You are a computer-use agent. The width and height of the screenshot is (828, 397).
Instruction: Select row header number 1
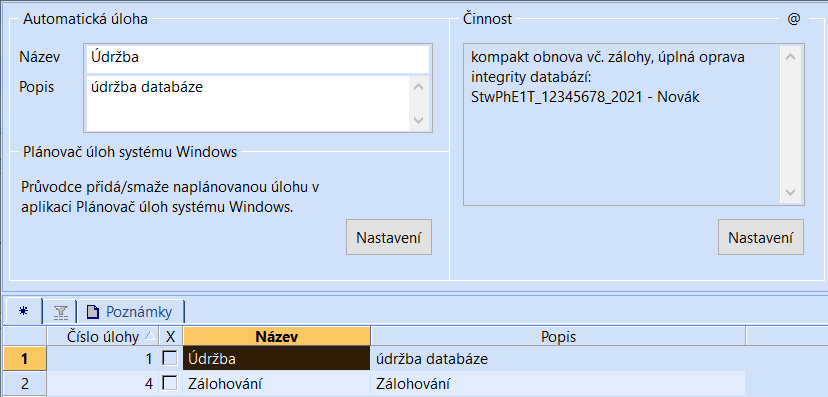pos(25,358)
